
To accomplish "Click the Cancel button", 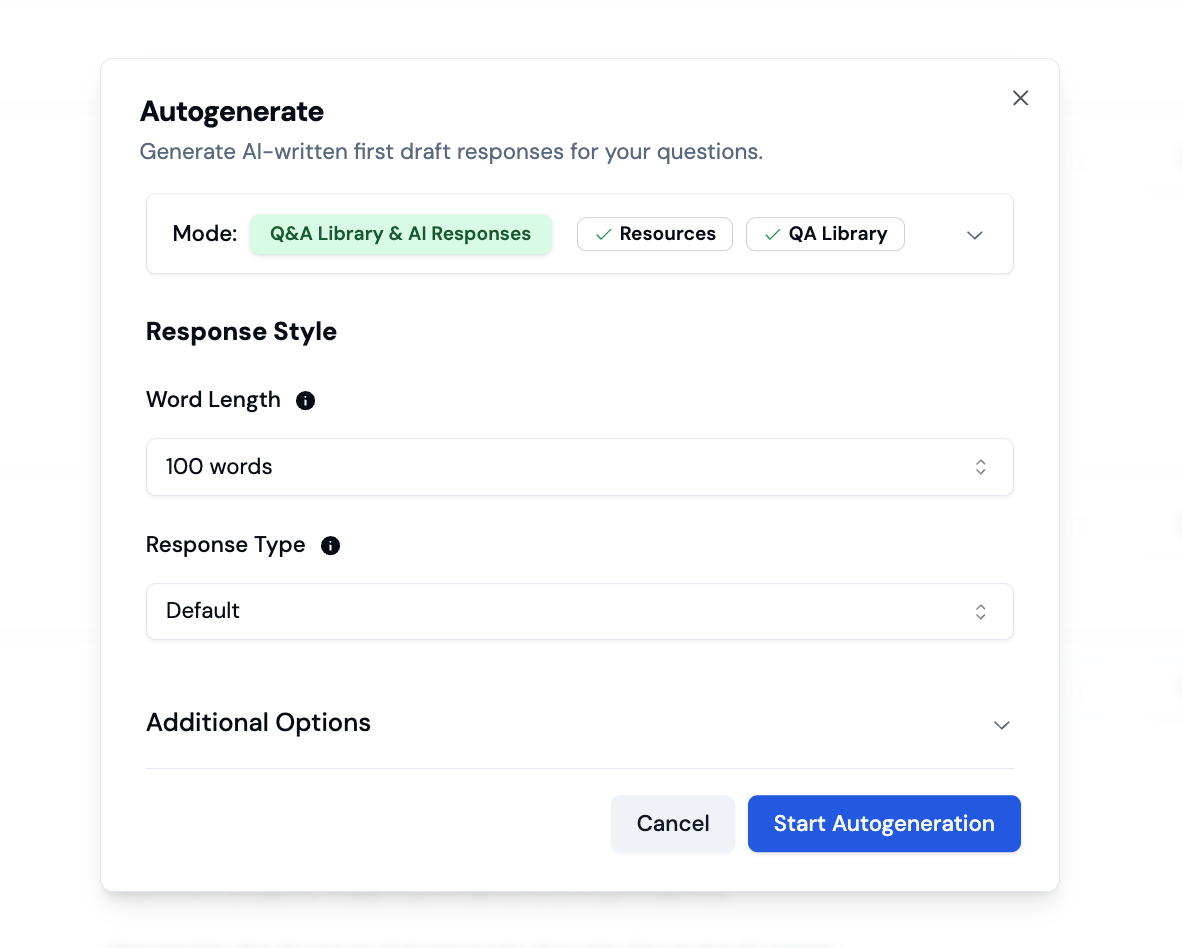I will click(x=673, y=823).
